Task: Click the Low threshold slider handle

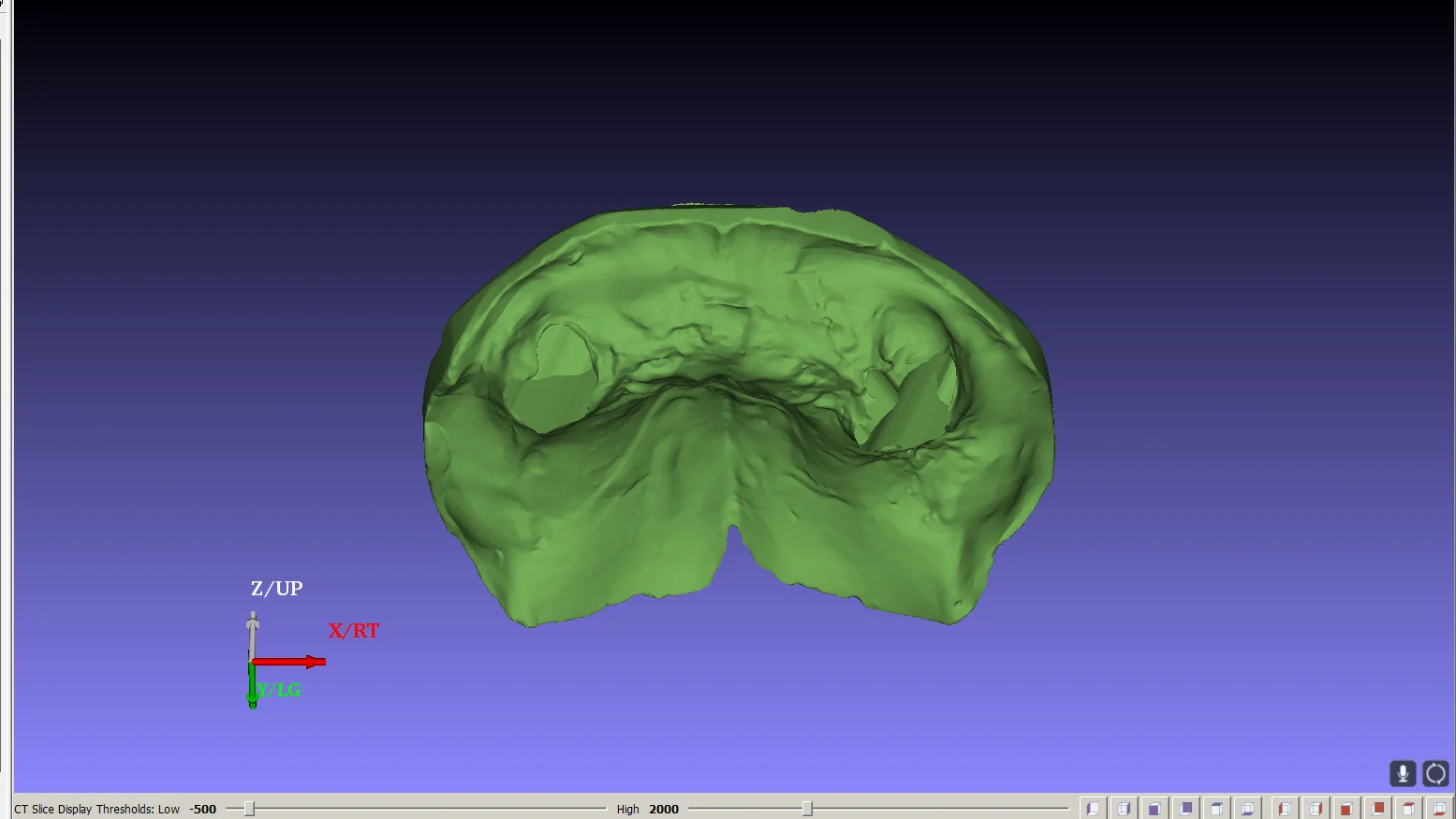Action: pyautogui.click(x=249, y=809)
